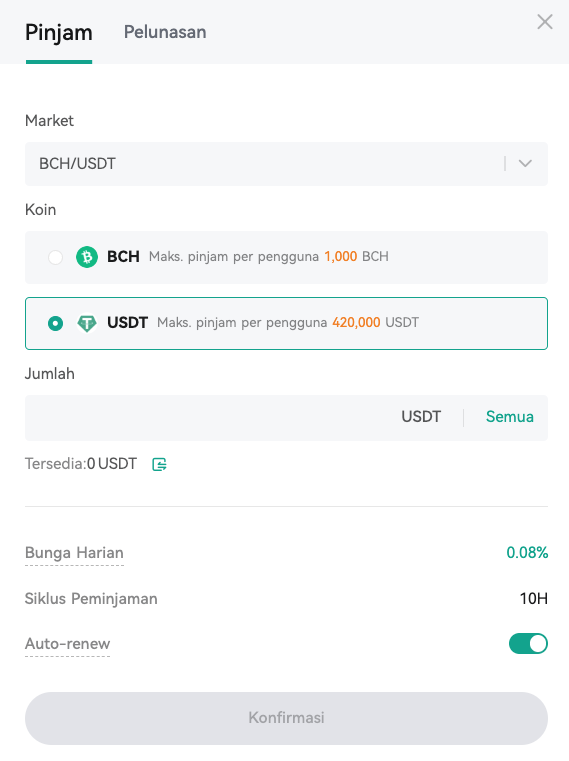Open the Market dropdown chevron
Image resolution: width=569 pixels, height=761 pixels.
[x=525, y=164]
